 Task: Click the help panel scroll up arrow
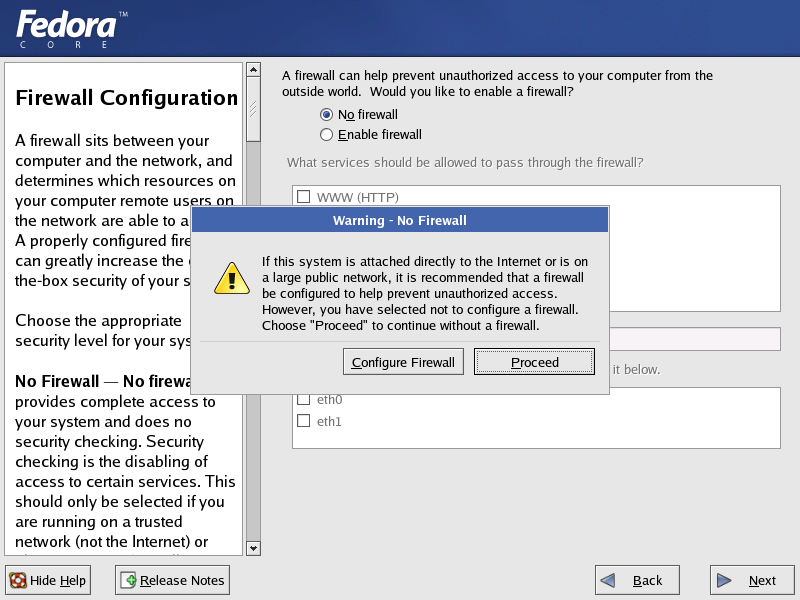[x=254, y=69]
